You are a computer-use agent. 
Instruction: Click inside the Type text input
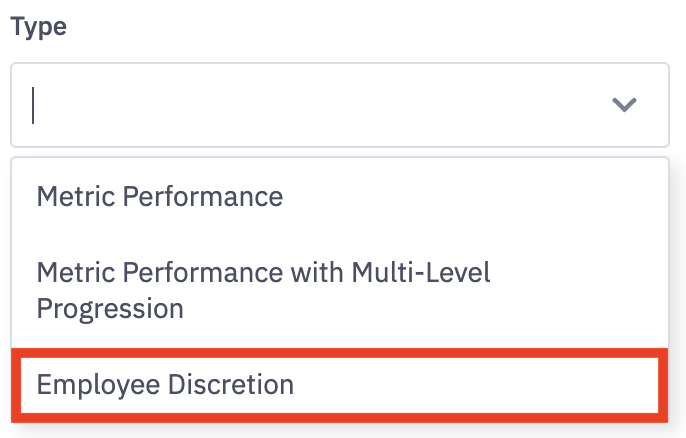coord(300,105)
